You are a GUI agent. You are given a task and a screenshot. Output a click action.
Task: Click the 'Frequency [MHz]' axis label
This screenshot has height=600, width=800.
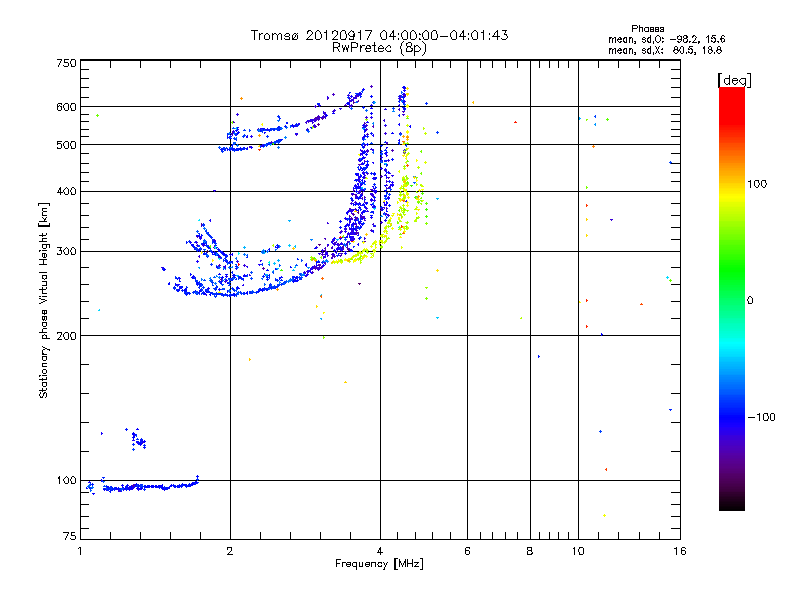coord(379,564)
